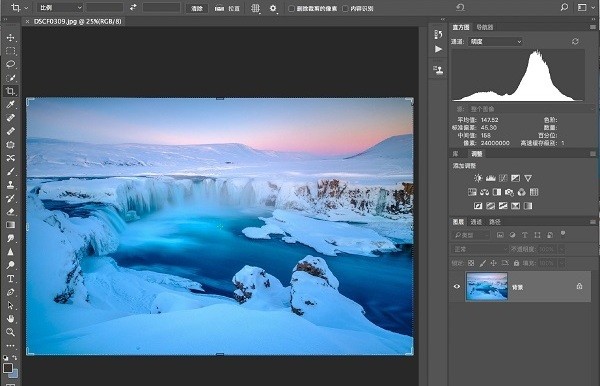The width and height of the screenshot is (600, 386).
Task: Add a Color Lookup adjustment
Action: (534, 192)
